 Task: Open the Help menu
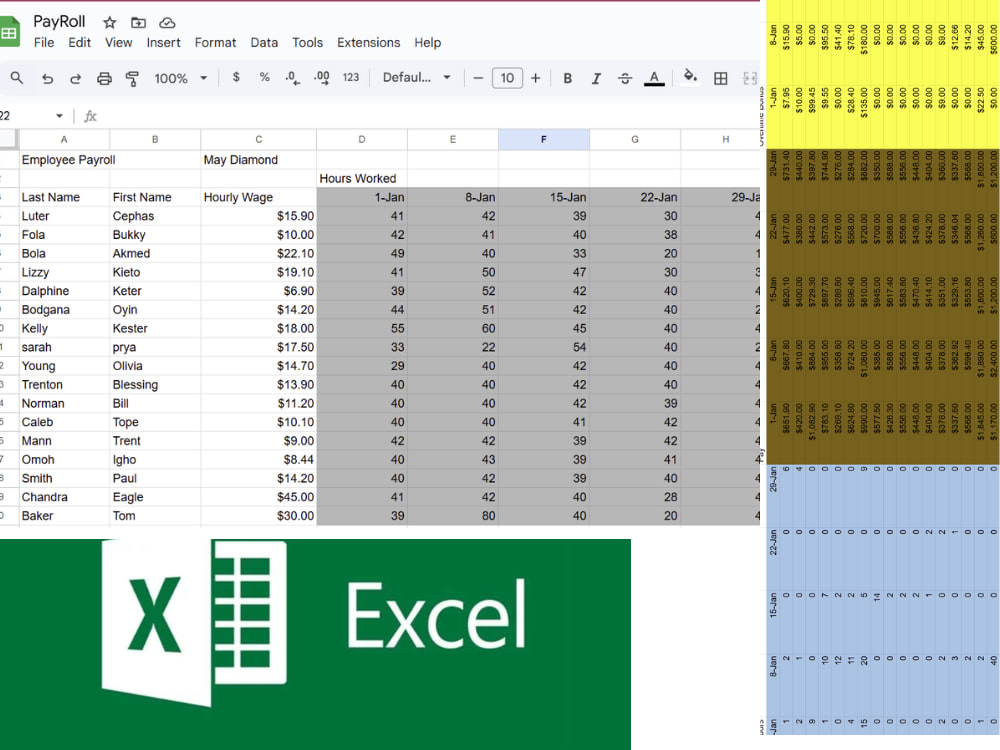(427, 43)
